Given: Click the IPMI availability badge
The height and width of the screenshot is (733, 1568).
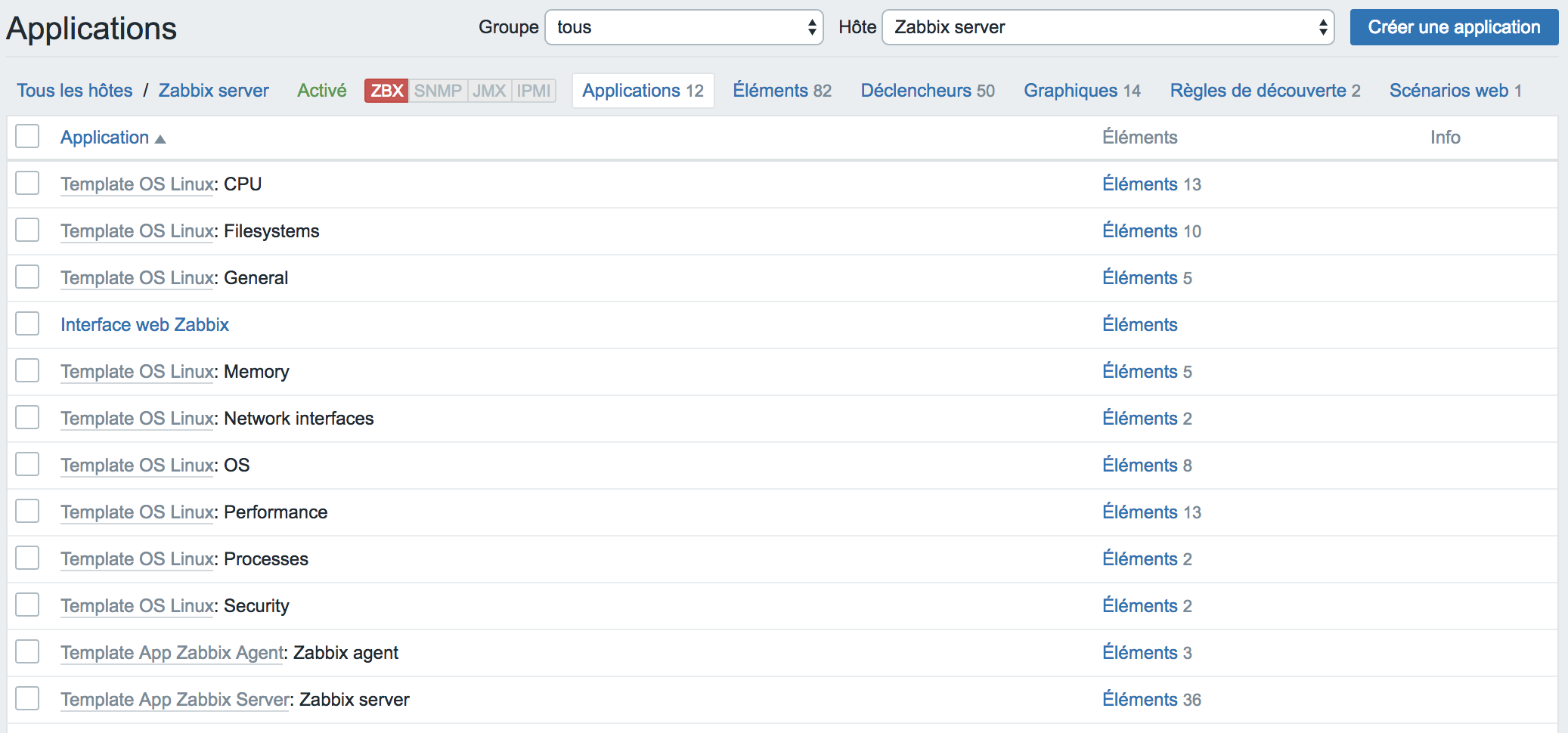Looking at the screenshot, I should click(534, 91).
